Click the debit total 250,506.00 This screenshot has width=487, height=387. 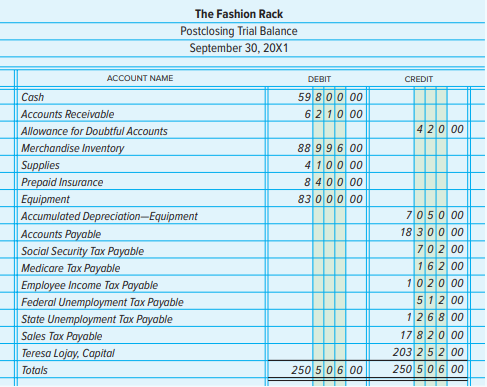click(x=327, y=370)
